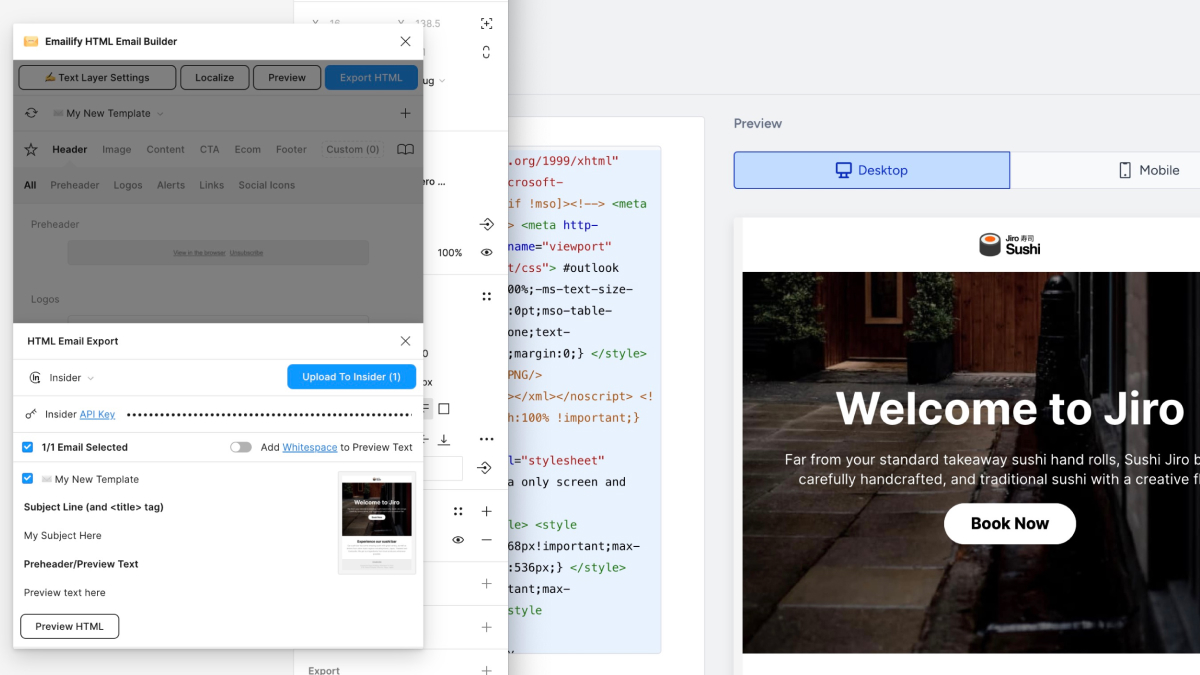Click the refresh icon beside My New Template

[31, 114]
